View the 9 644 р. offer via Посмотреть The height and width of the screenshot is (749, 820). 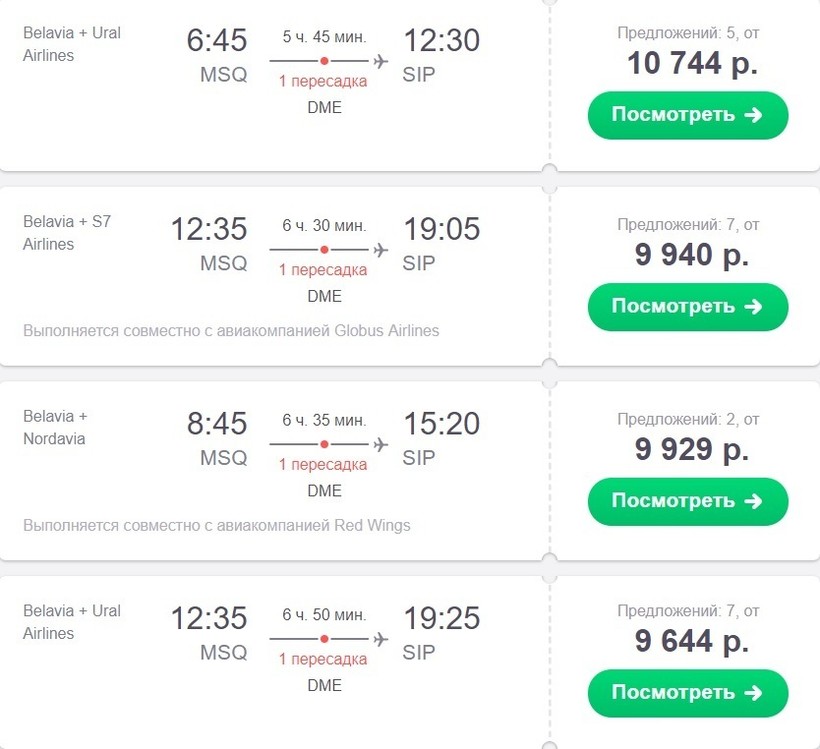(x=687, y=693)
